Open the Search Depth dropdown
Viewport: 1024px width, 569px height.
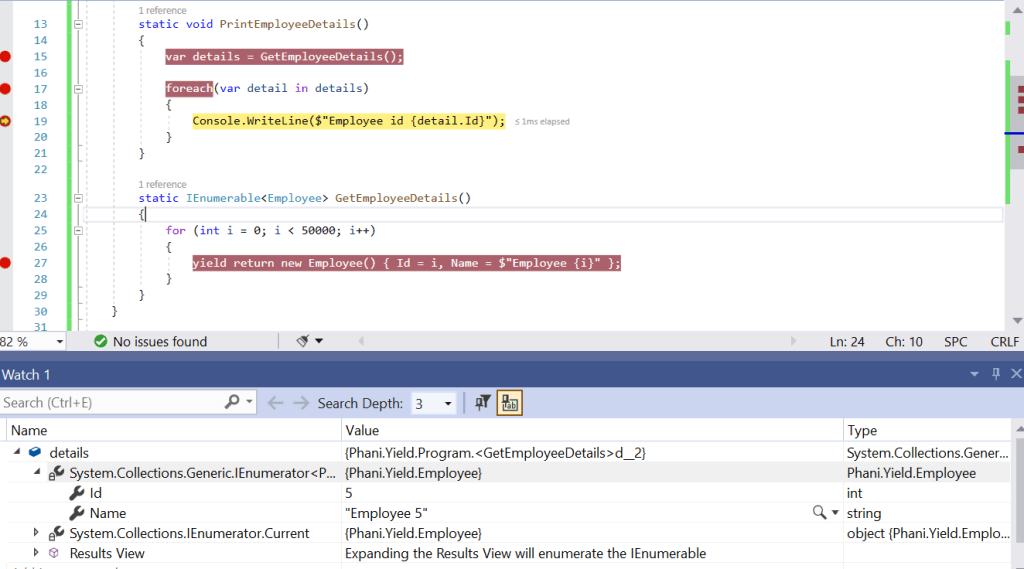click(447, 404)
